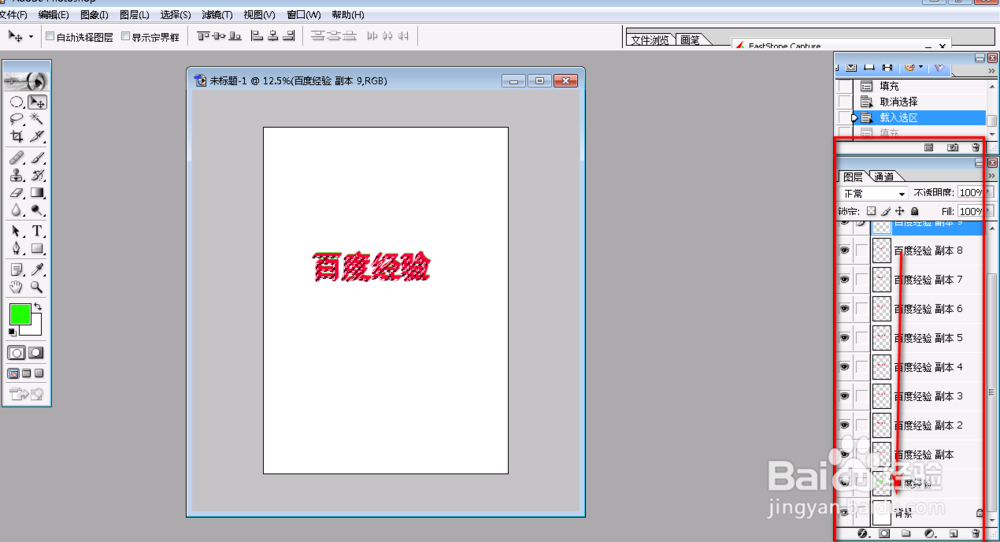Open opacity slider arrow
The image size is (1000, 542).
(989, 192)
